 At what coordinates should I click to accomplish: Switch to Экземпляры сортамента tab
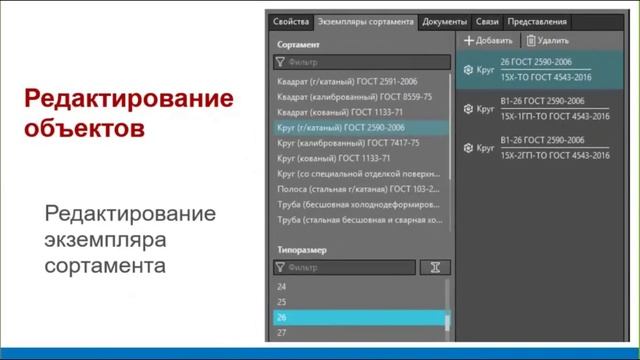[x=366, y=22]
